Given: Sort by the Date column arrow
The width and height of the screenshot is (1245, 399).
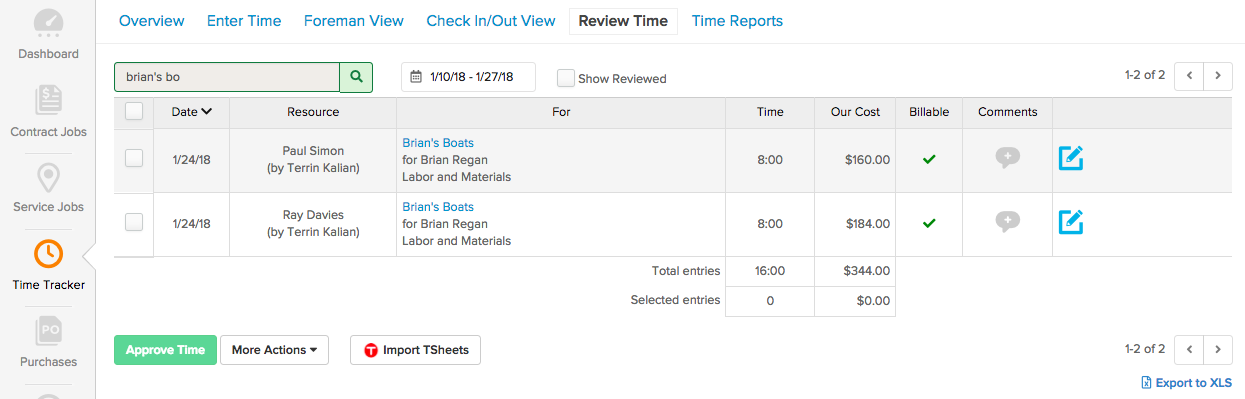Looking at the screenshot, I should (x=207, y=112).
